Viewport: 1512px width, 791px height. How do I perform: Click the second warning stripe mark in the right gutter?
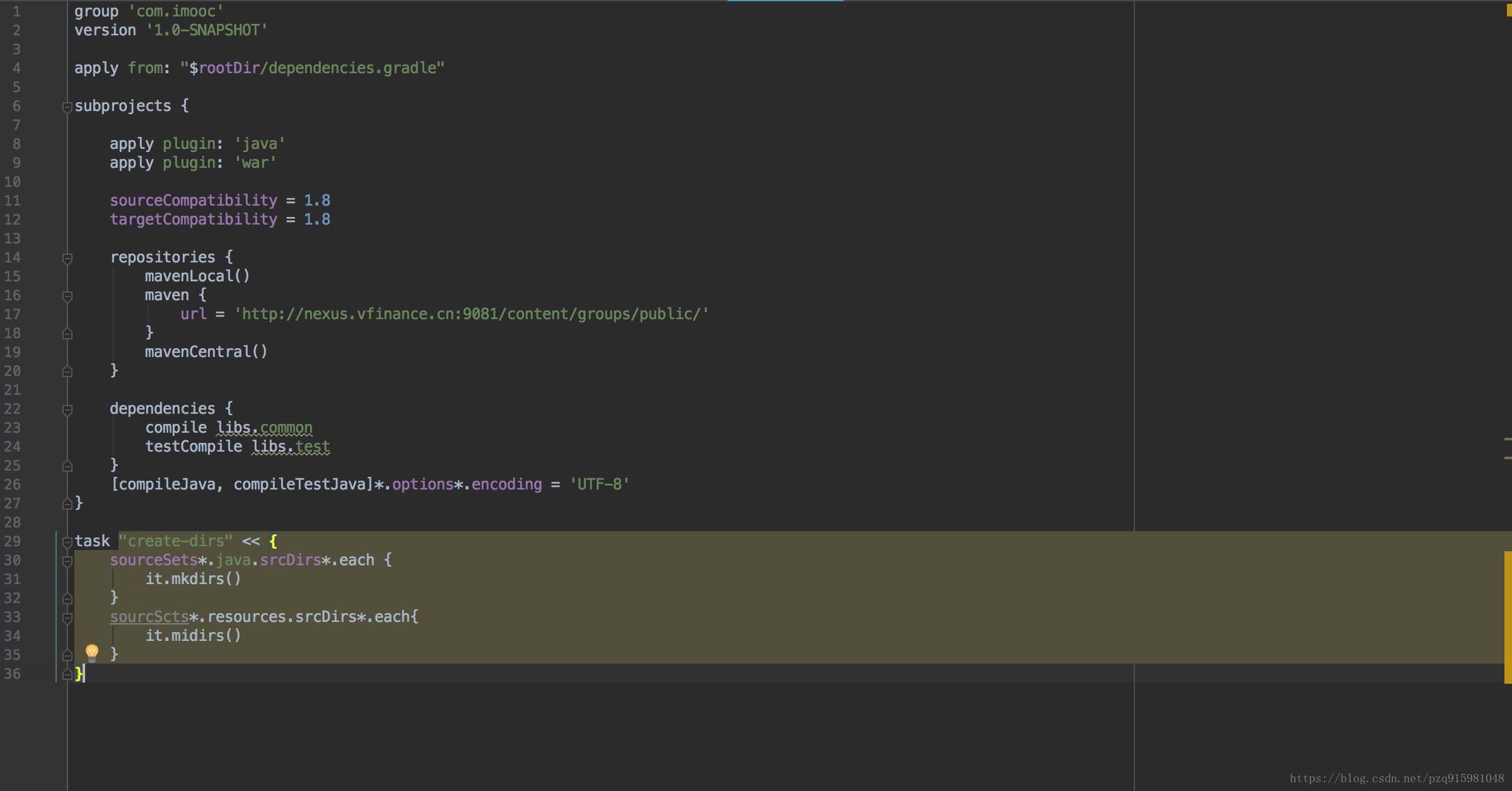click(1508, 457)
